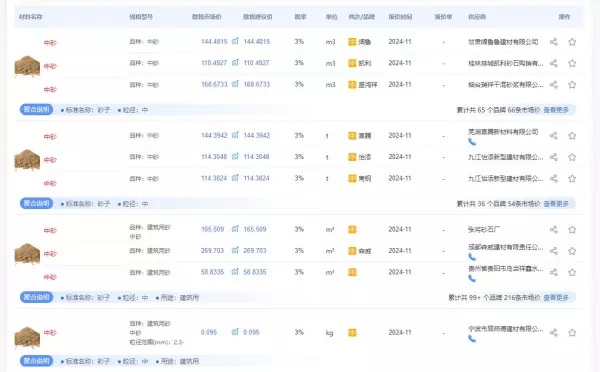Open sand thumbnail of the m3 unit group
Image resolution: width=600 pixels, height=372 pixels.
pyautogui.click(x=27, y=66)
